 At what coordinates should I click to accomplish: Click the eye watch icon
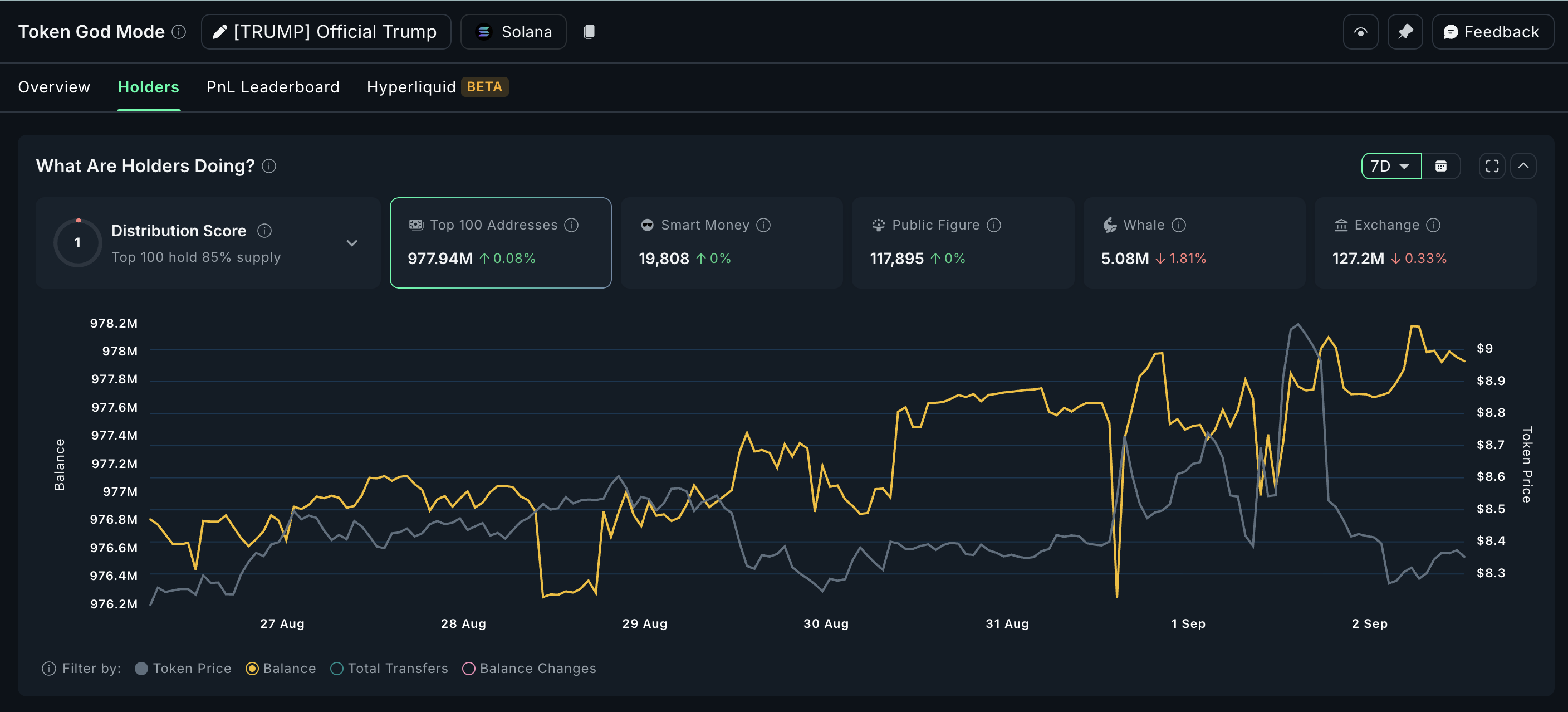click(1360, 32)
